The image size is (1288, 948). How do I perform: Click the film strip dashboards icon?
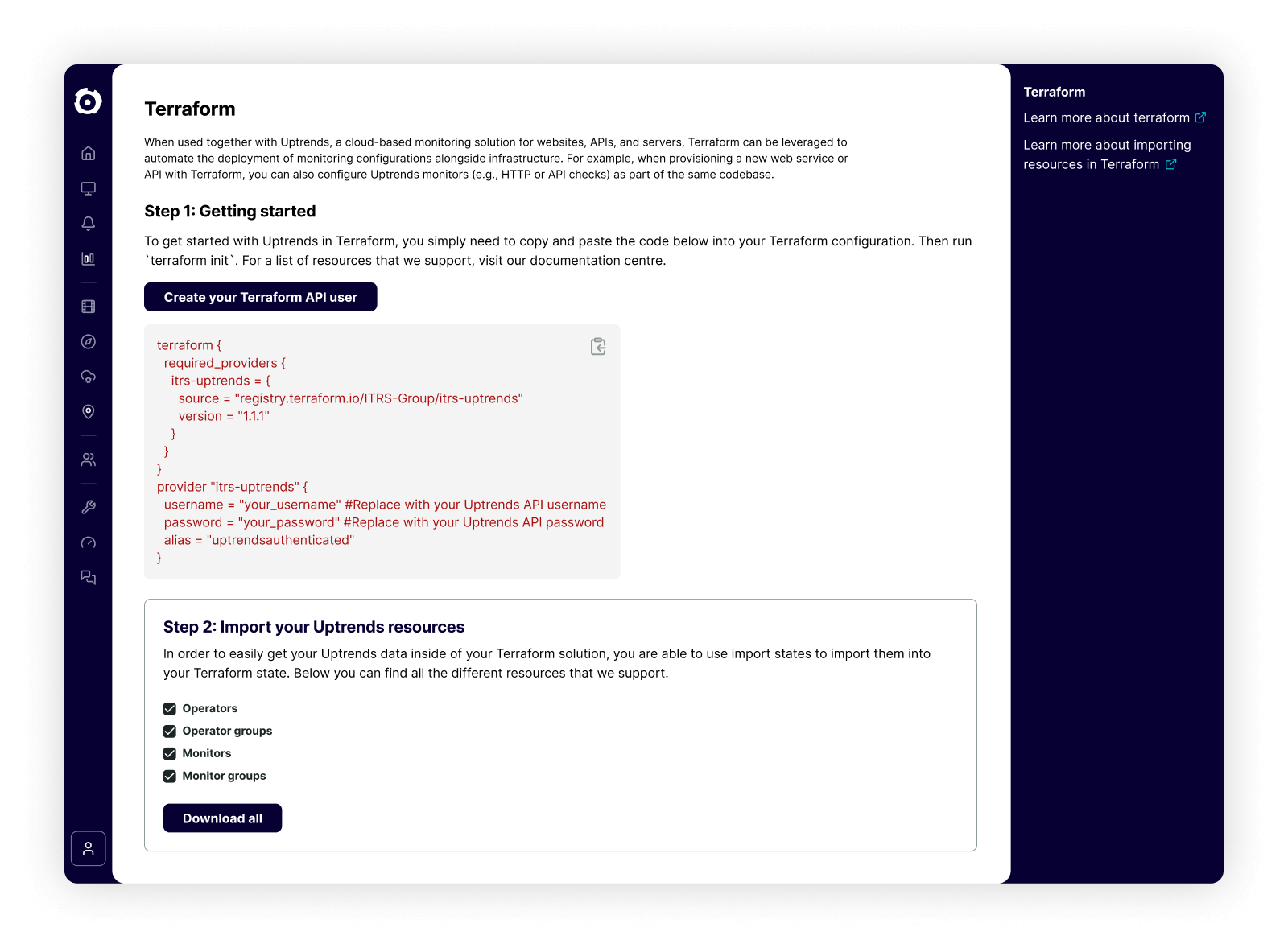pyautogui.click(x=89, y=307)
